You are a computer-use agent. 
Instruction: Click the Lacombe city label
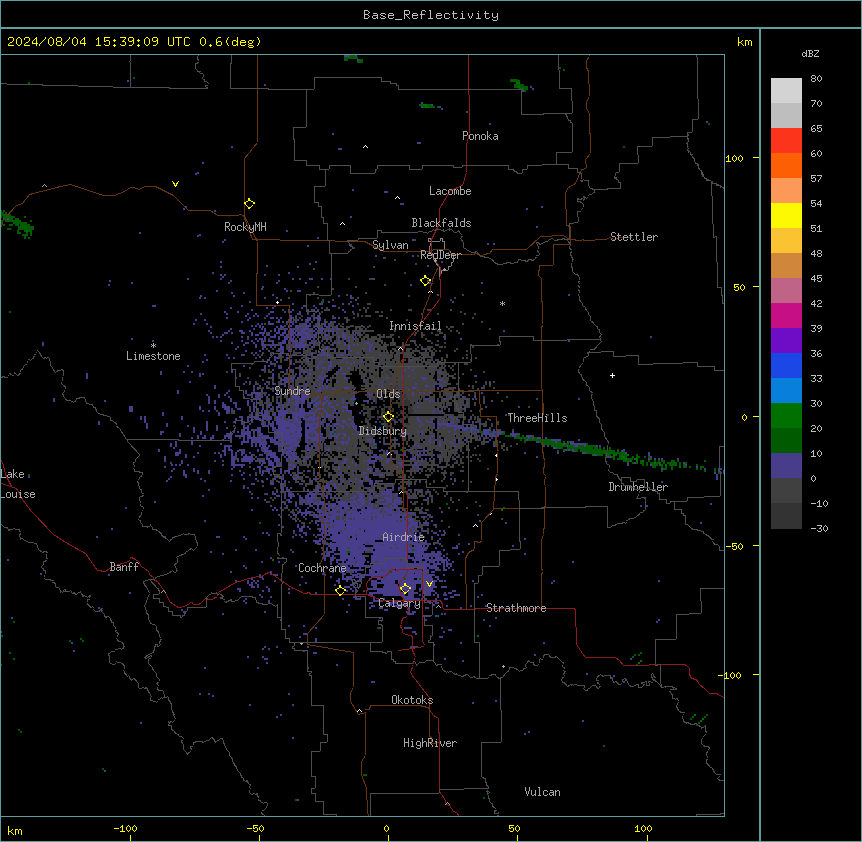450,191
